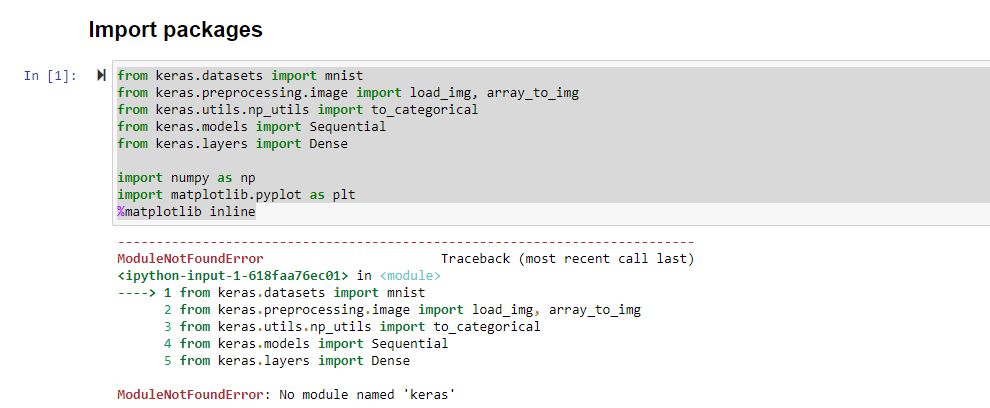Click traceback line 2 importing load_img
Viewport: 990px width, 408px height.
click(x=402, y=310)
